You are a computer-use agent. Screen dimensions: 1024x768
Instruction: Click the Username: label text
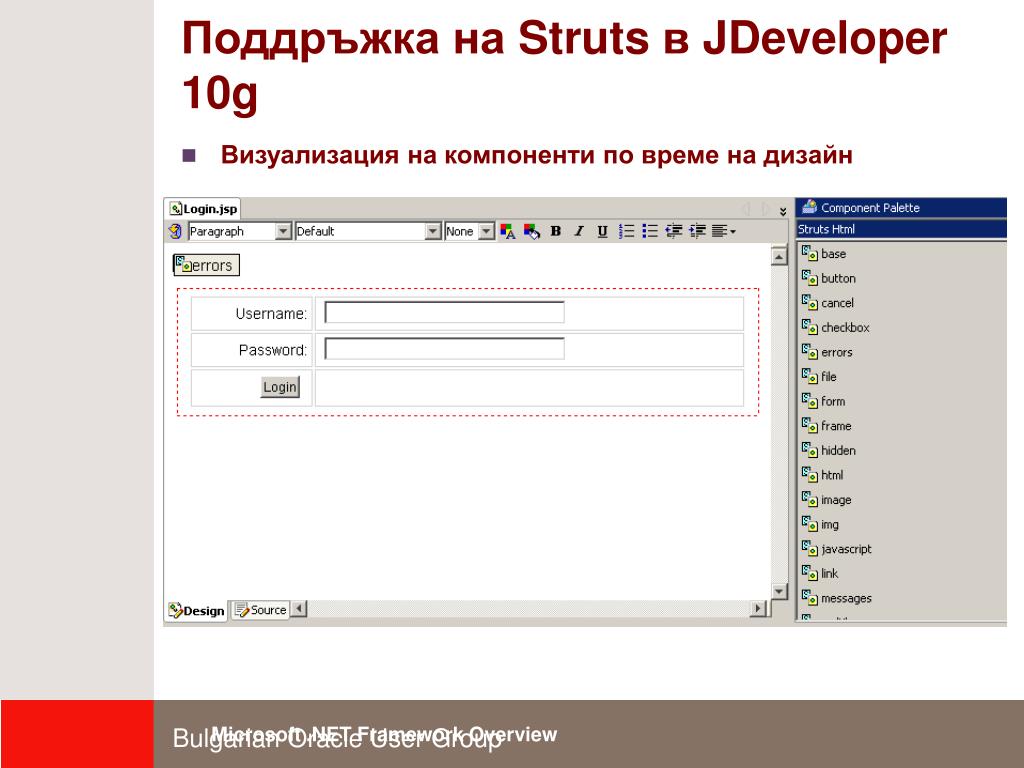pos(271,313)
